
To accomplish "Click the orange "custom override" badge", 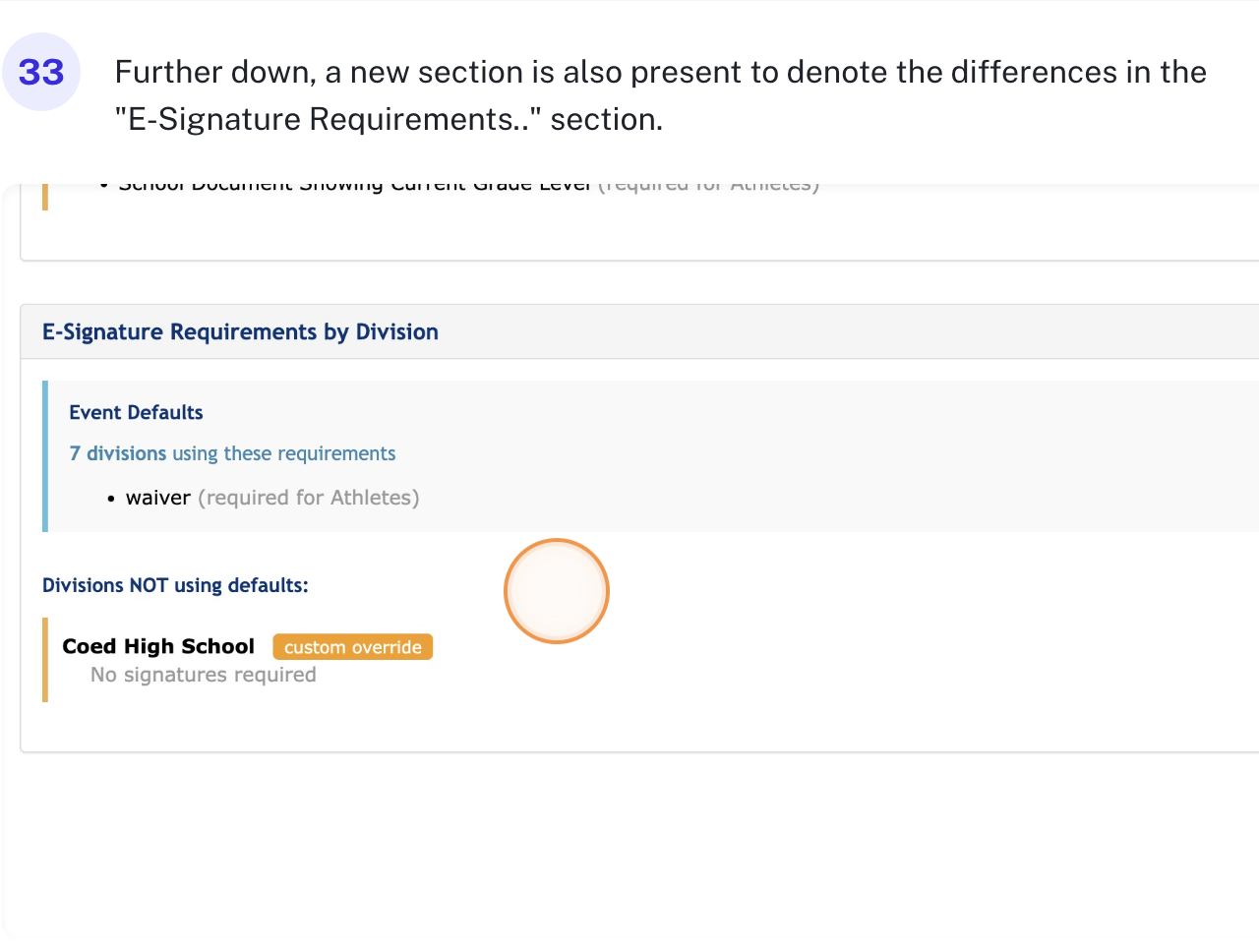I will 352,647.
